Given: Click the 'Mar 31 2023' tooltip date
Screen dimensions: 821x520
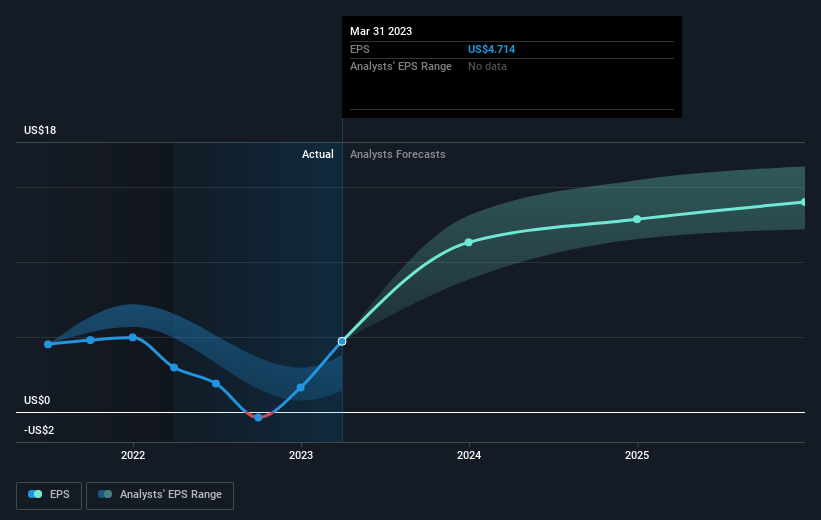Looking at the screenshot, I should 381,31.
